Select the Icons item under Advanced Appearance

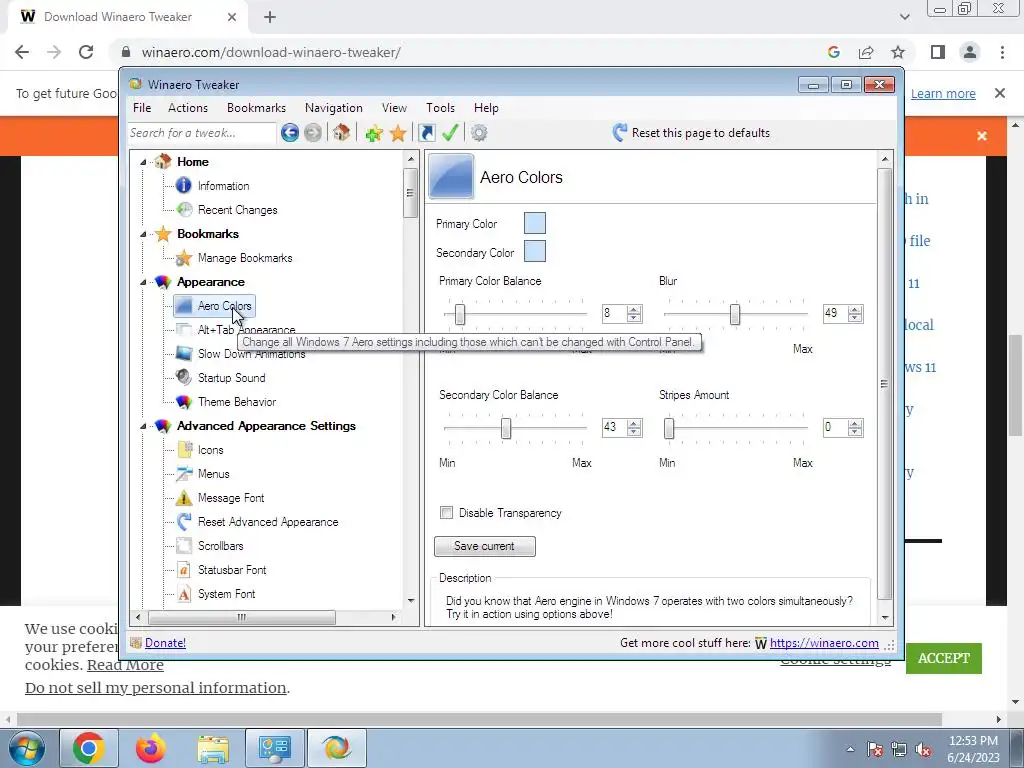tap(210, 450)
